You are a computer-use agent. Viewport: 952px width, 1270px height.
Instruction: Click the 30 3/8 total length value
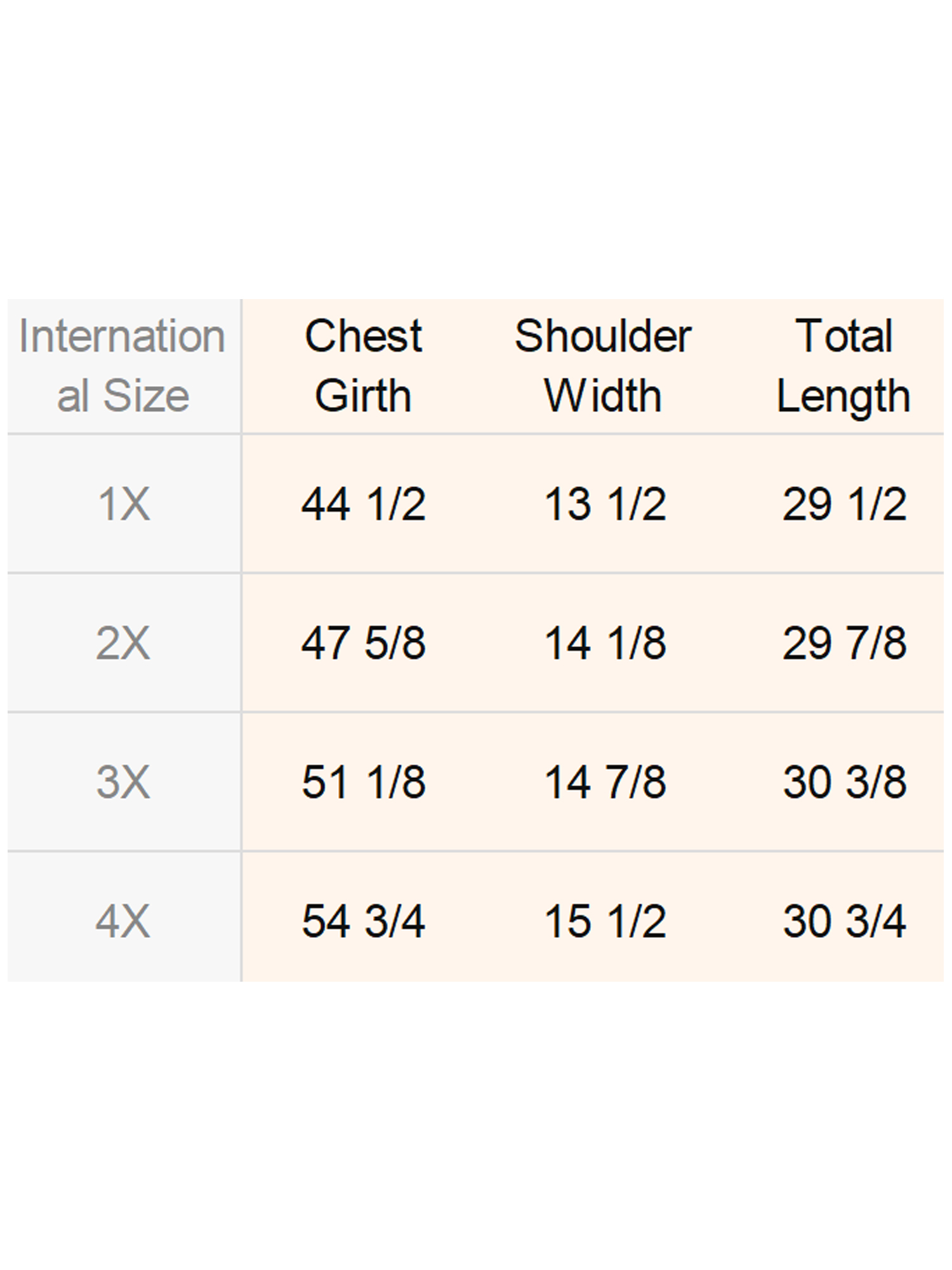point(844,781)
